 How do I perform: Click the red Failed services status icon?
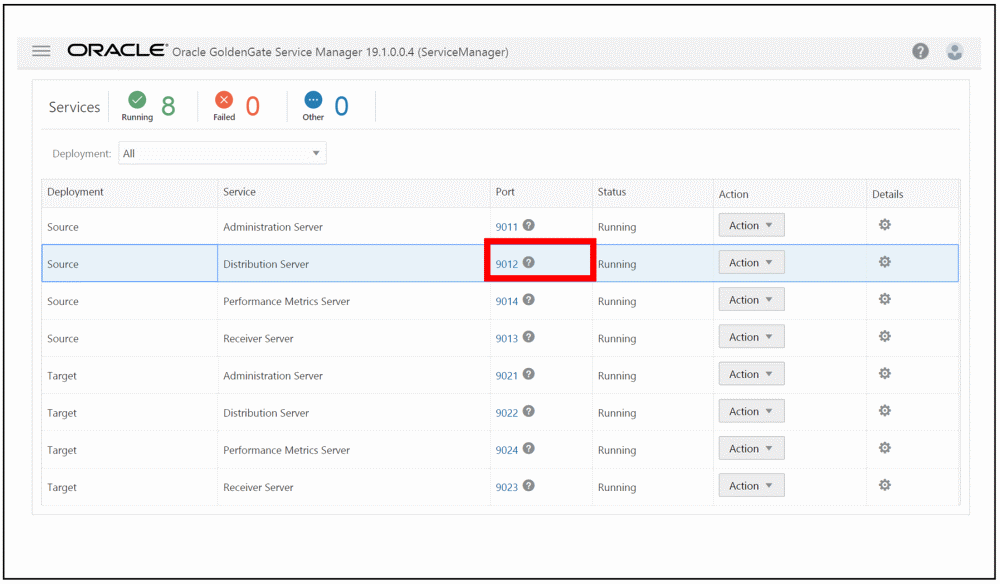224,100
